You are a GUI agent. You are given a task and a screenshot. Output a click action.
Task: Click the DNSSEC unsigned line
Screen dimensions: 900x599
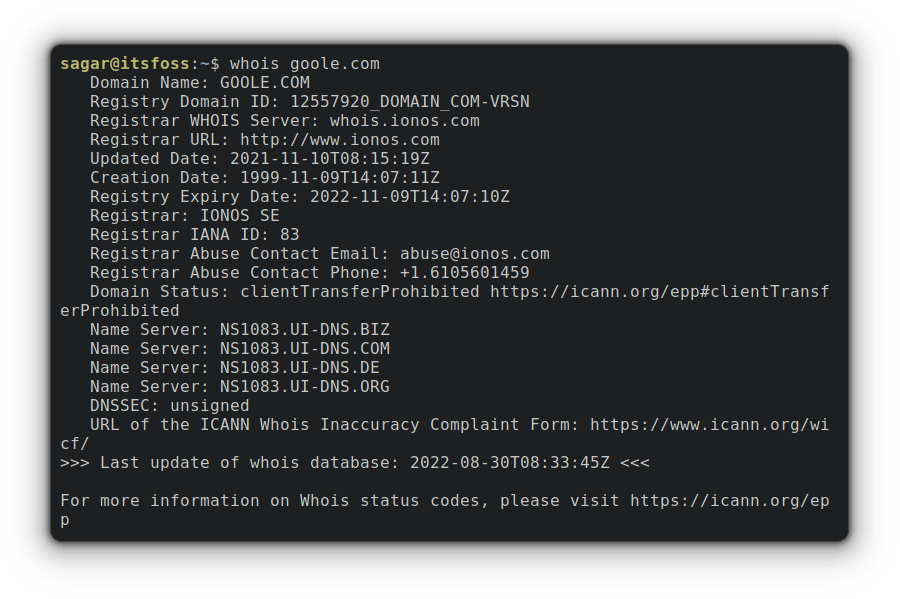point(170,406)
